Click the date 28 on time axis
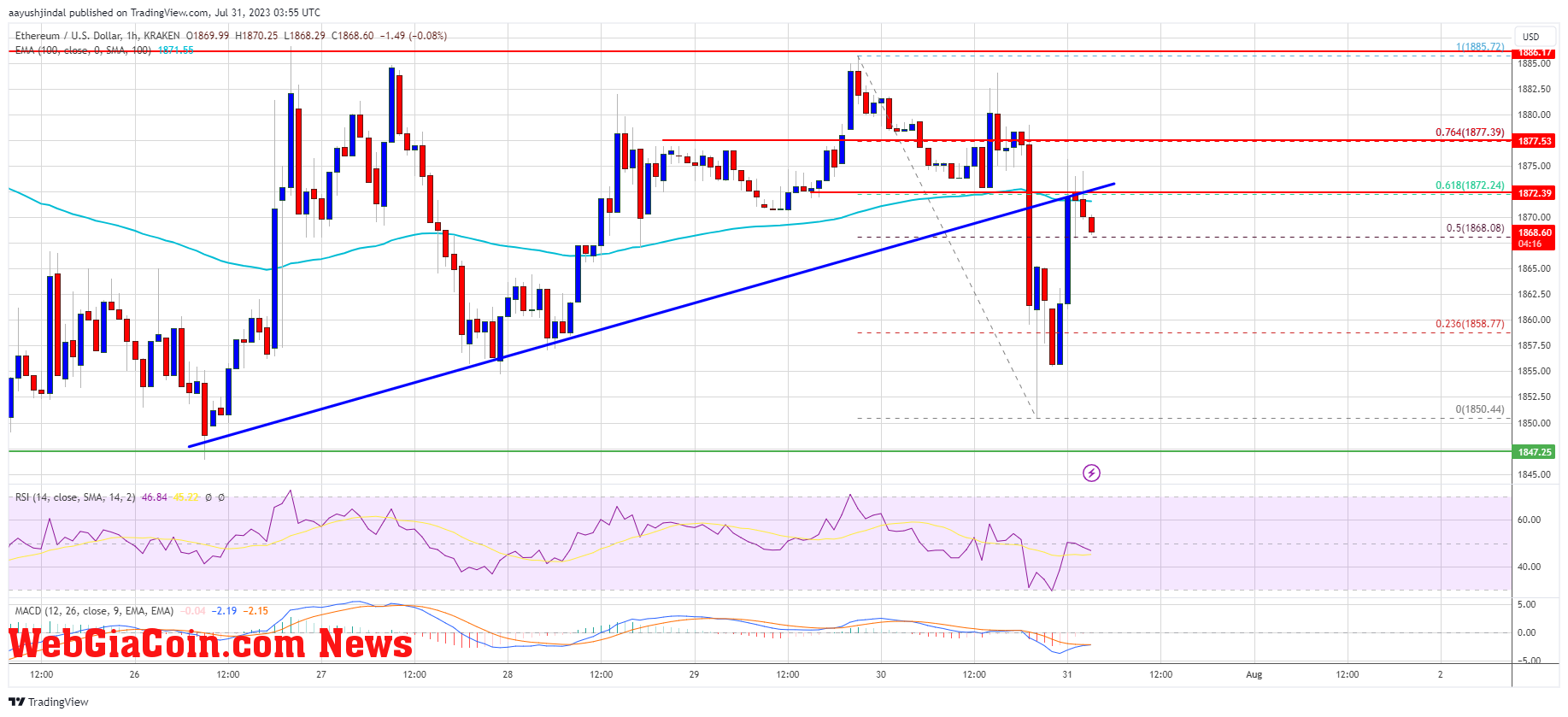Screen dimensions: 1568x717 [x=508, y=674]
